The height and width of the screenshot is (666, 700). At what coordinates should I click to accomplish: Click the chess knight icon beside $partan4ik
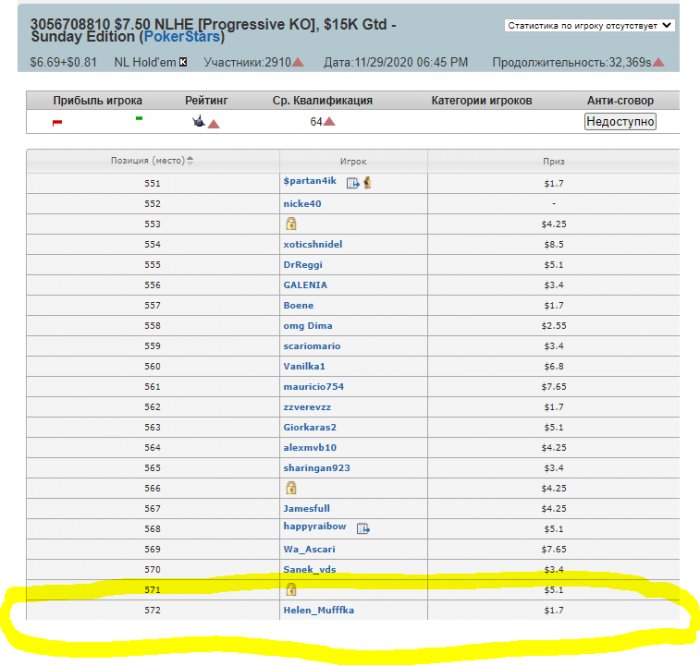point(367,182)
